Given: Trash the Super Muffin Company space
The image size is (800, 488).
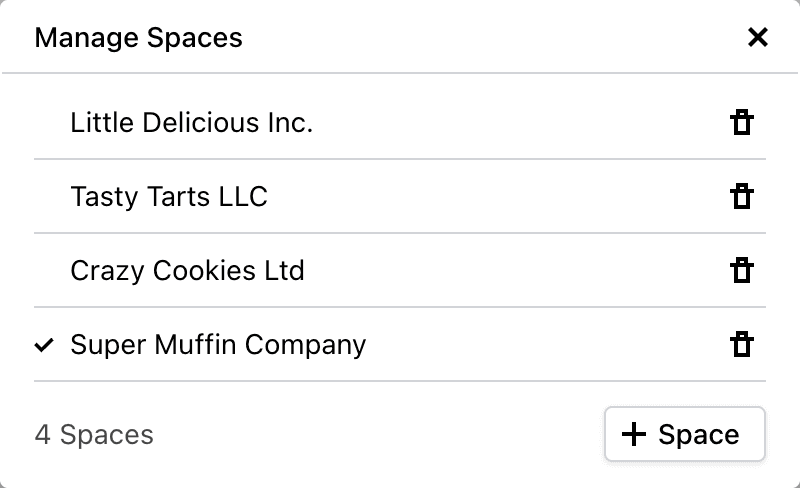Looking at the screenshot, I should click(x=741, y=345).
